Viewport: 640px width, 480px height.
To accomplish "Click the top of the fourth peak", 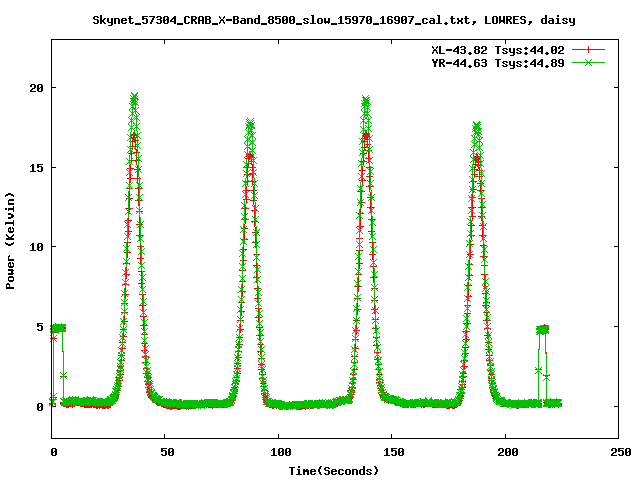I will (x=477, y=126).
